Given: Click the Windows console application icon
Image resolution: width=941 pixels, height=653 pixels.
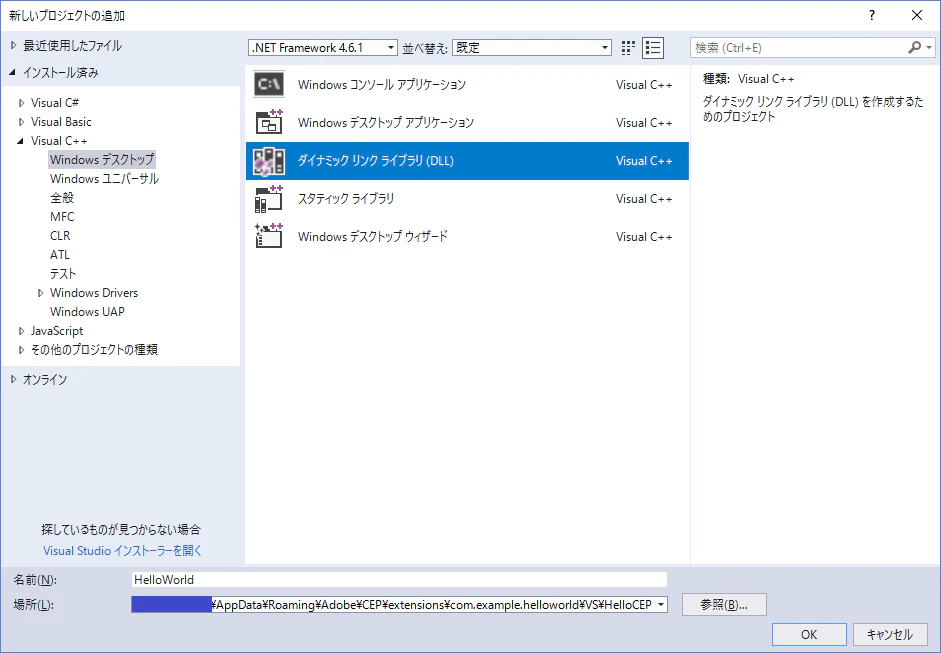Looking at the screenshot, I should tap(268, 85).
